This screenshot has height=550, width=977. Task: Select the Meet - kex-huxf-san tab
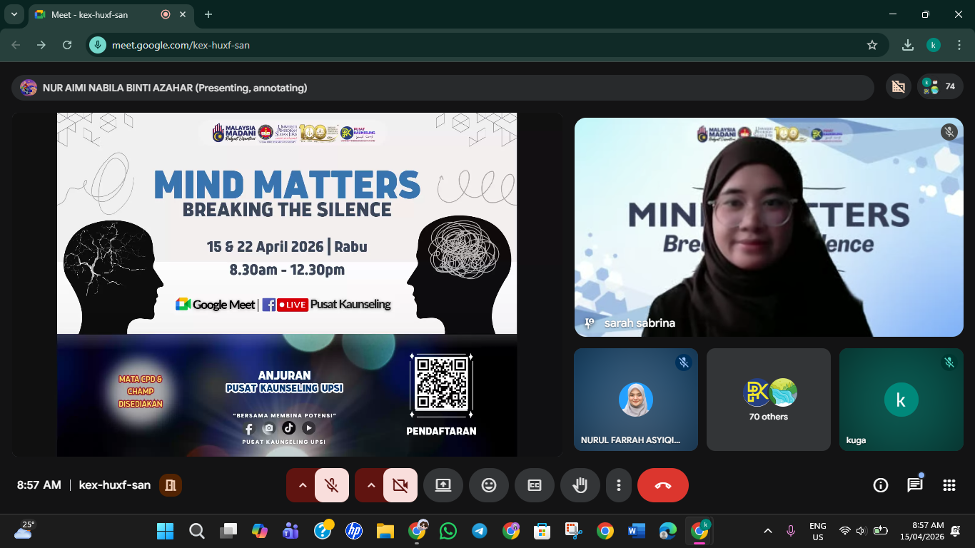click(95, 15)
